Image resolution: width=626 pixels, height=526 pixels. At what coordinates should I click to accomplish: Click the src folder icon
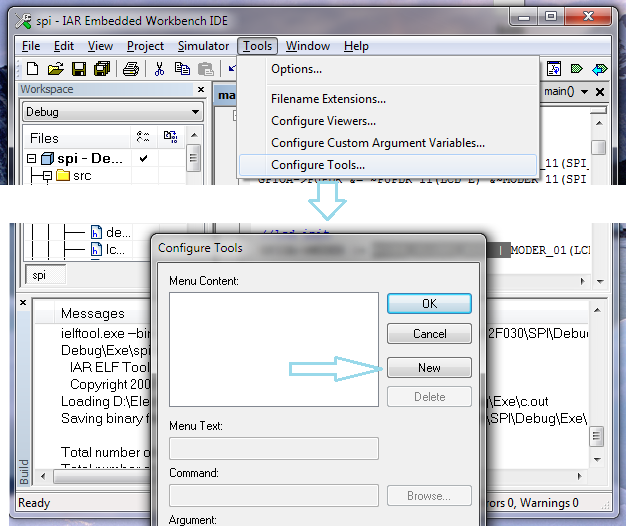[63, 175]
